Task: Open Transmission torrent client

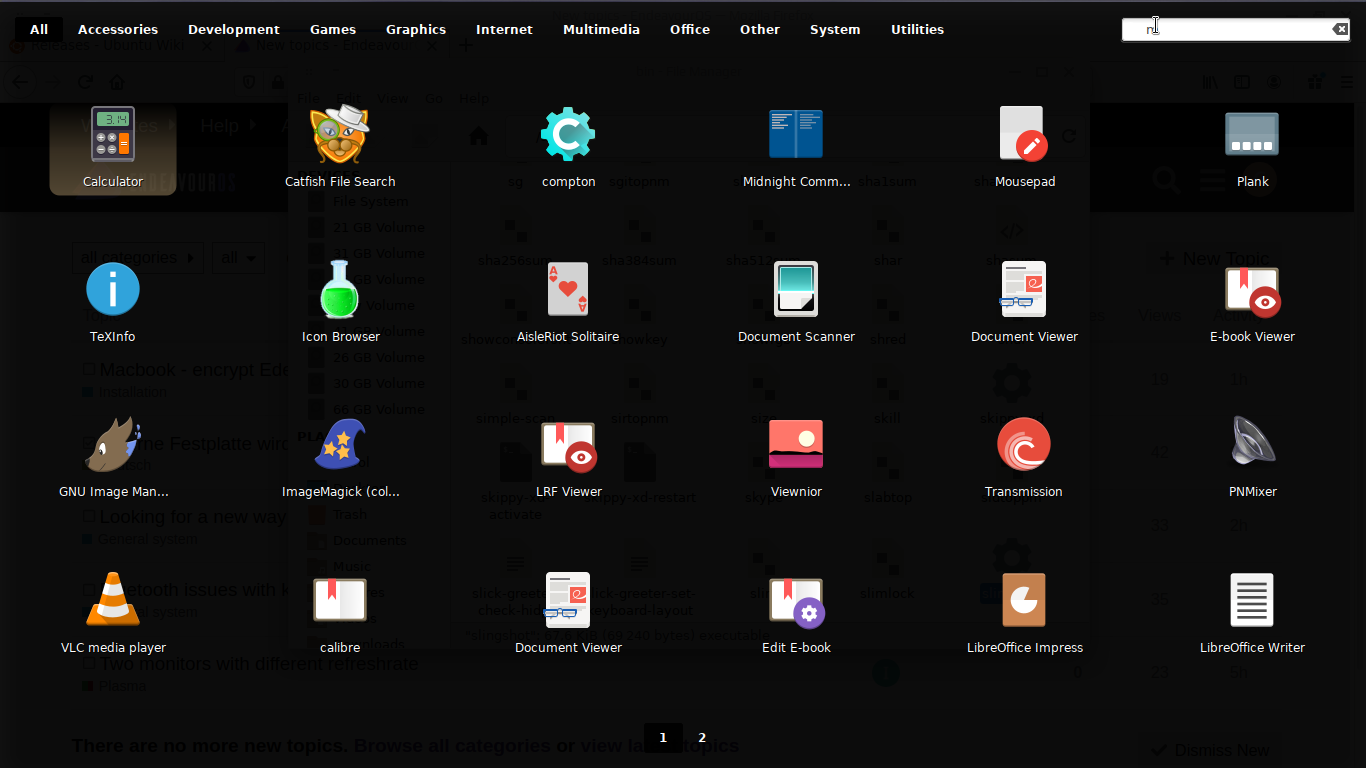Action: pos(1024,458)
